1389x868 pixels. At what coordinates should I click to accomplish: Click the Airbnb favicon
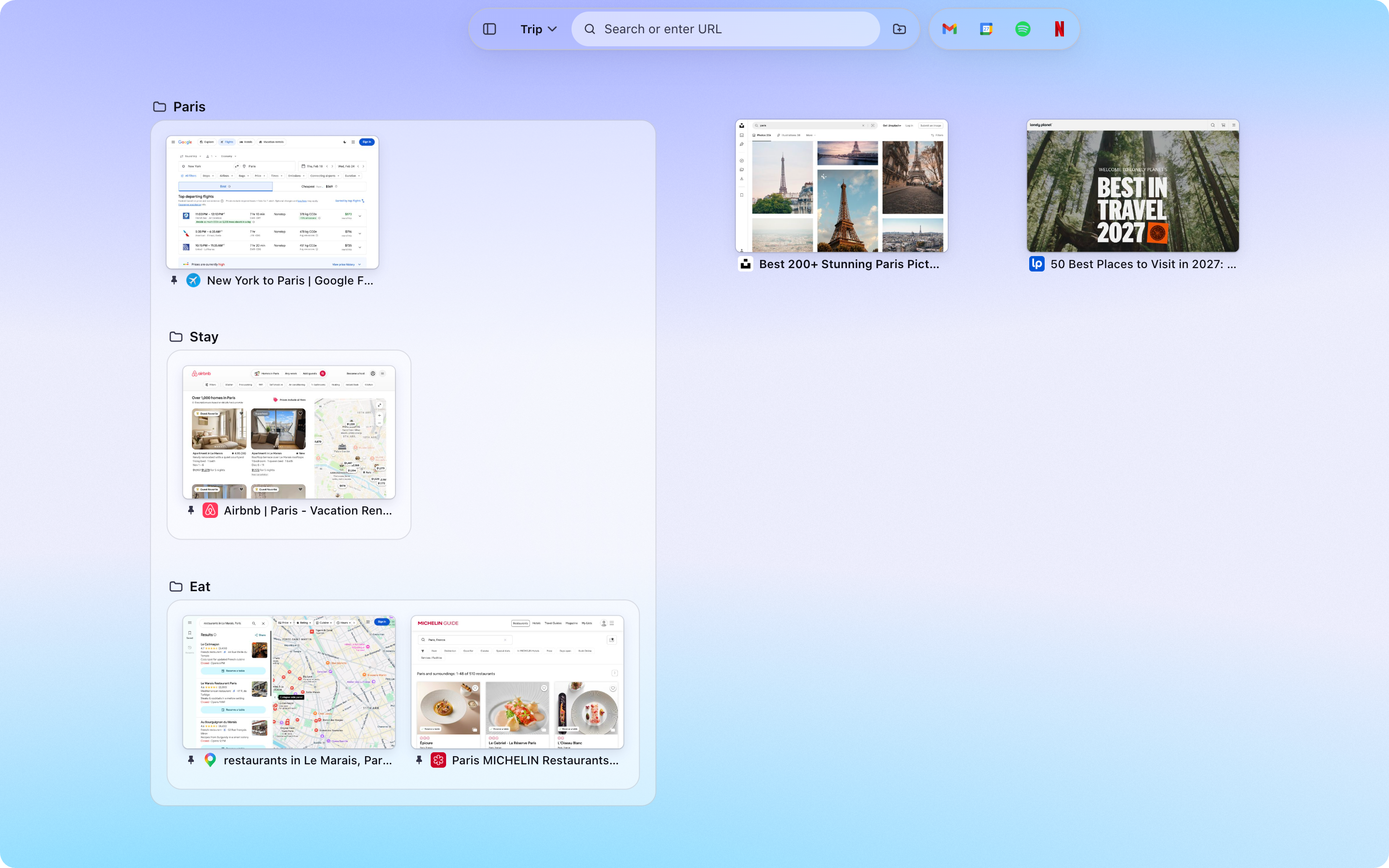pos(210,510)
